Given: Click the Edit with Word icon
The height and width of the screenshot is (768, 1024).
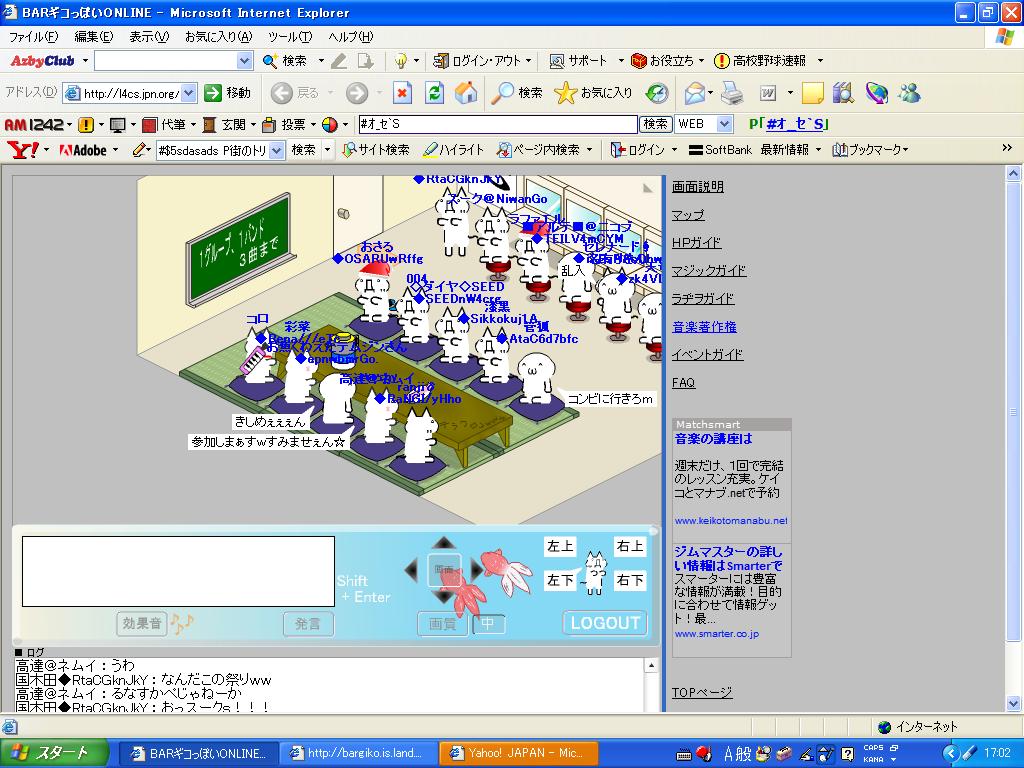Looking at the screenshot, I should tap(768, 93).
